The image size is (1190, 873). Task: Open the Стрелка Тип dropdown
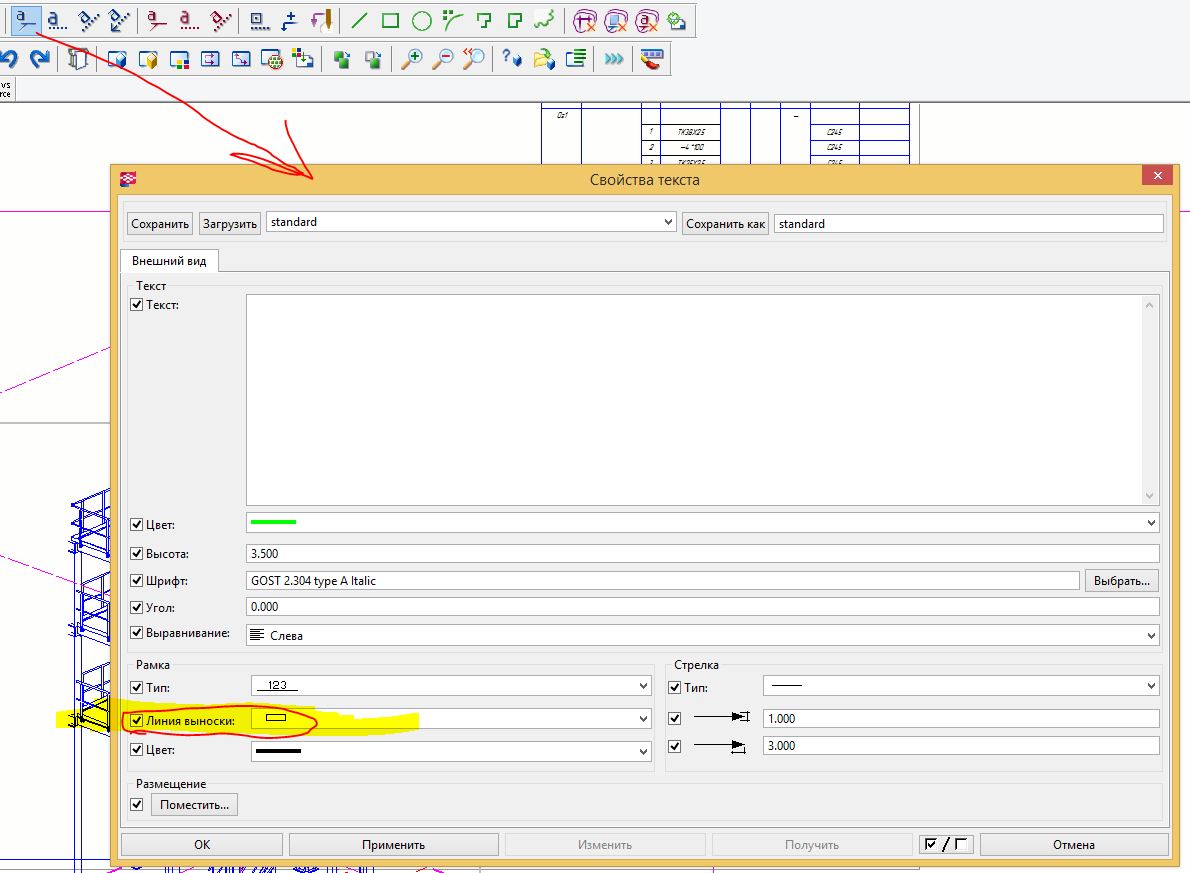click(1151, 687)
